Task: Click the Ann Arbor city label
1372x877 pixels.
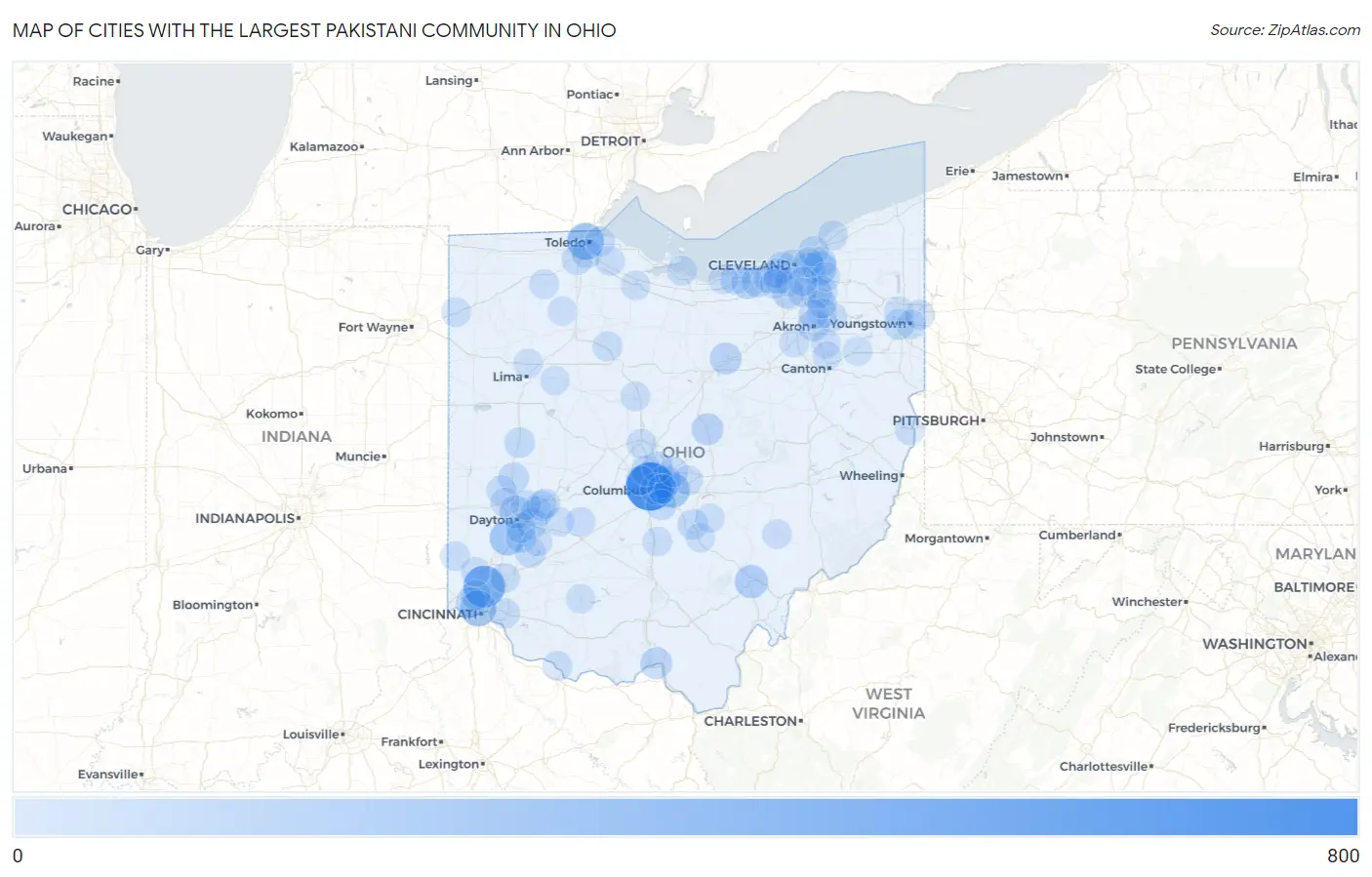Action: [x=533, y=150]
